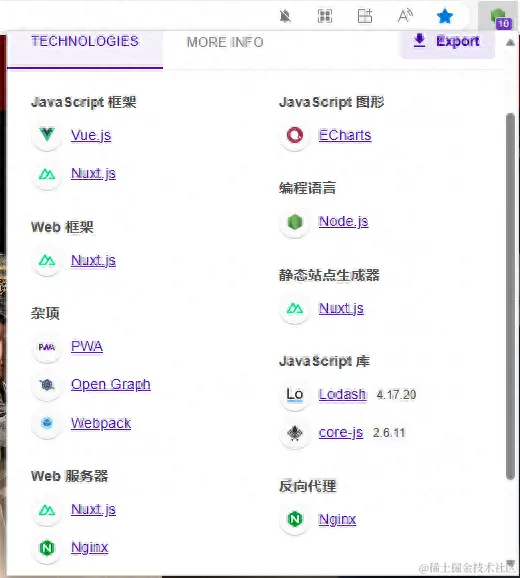Click the Node.js hexagon icon

pyautogui.click(x=295, y=222)
